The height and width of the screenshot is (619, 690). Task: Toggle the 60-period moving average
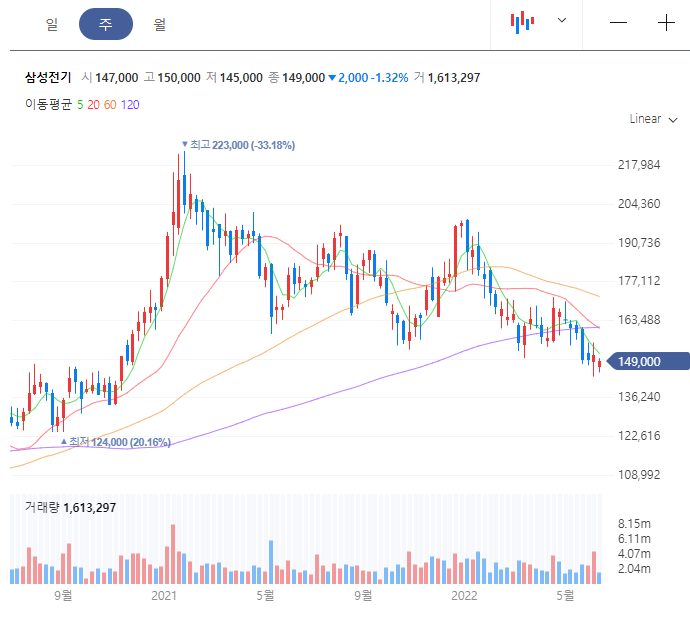(110, 105)
